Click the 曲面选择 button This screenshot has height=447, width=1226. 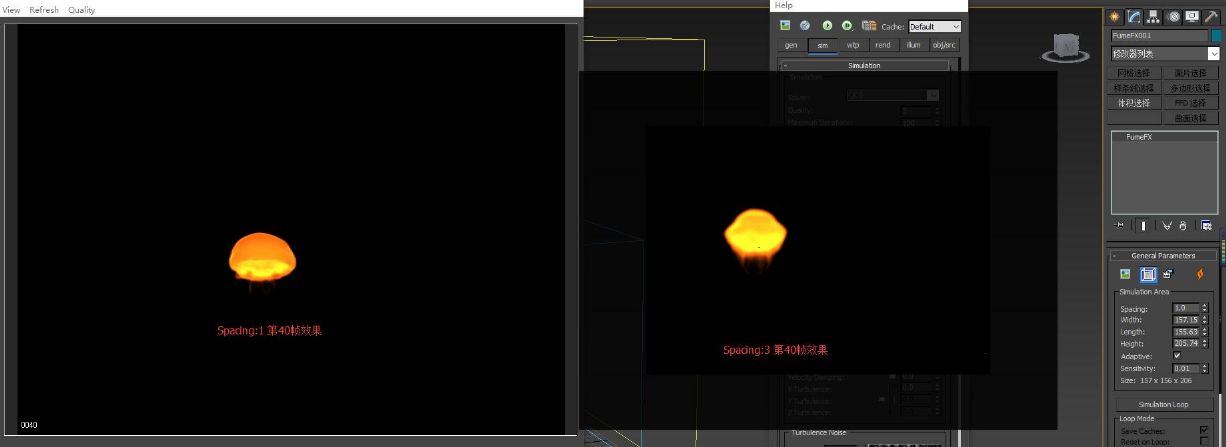1190,118
